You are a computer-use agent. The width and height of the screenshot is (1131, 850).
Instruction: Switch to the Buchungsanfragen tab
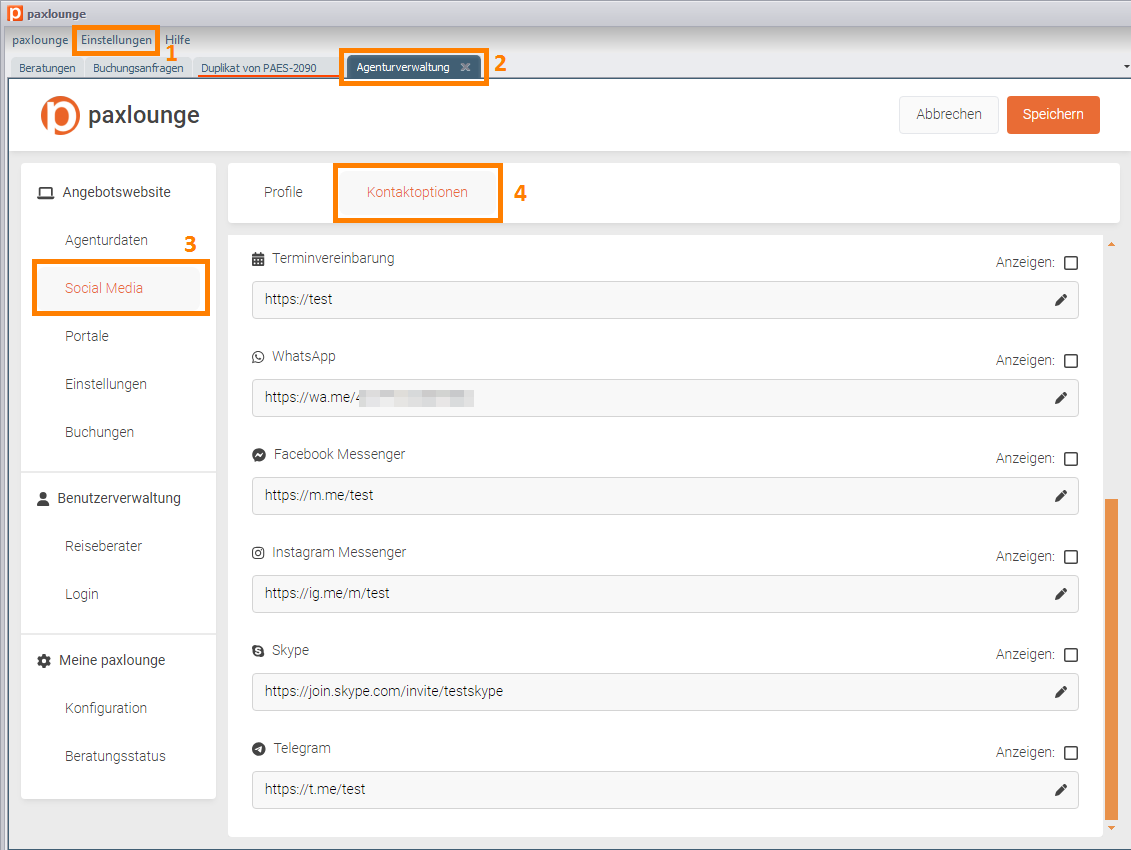click(138, 68)
